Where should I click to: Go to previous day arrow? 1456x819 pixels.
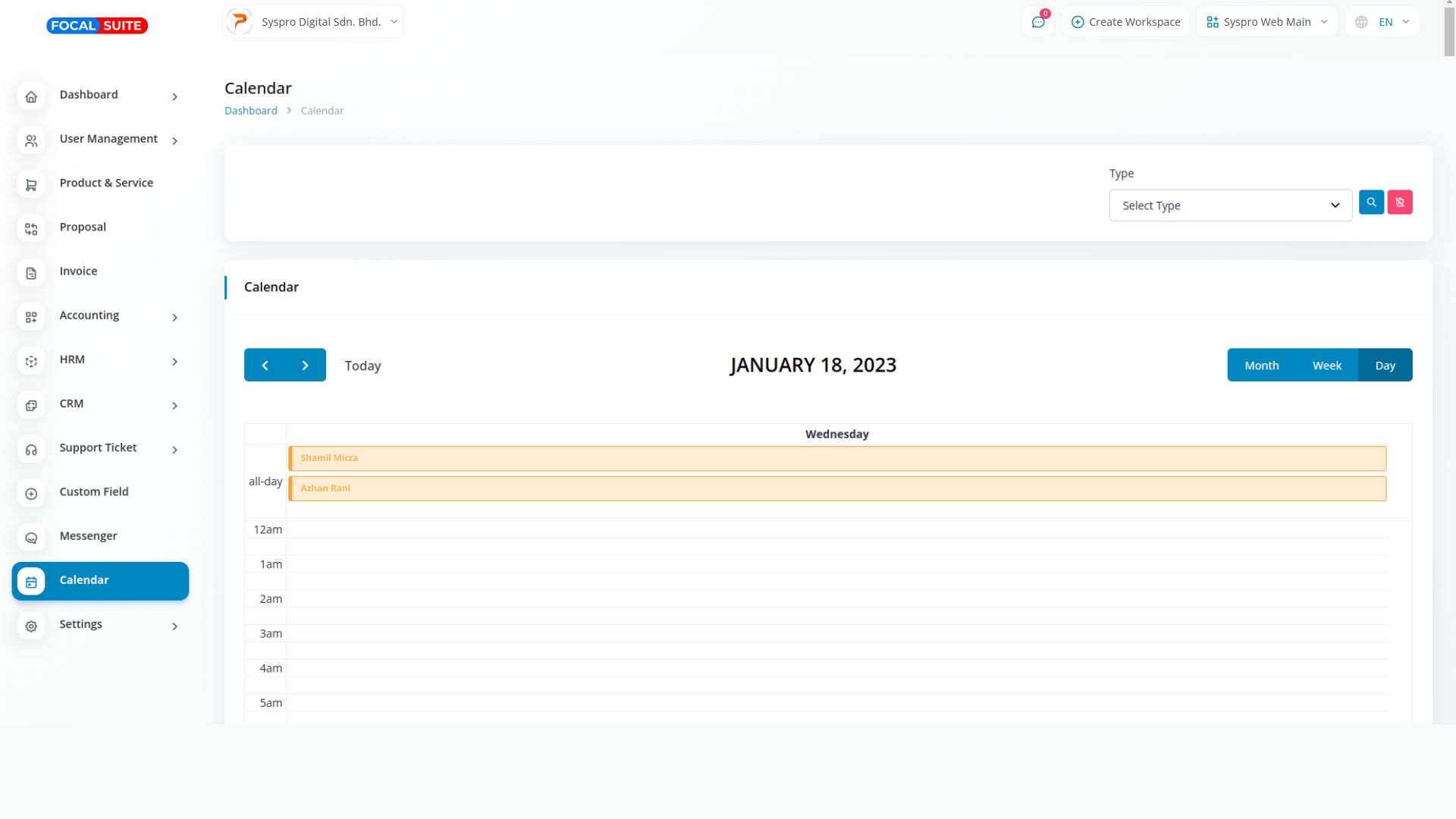click(x=265, y=366)
